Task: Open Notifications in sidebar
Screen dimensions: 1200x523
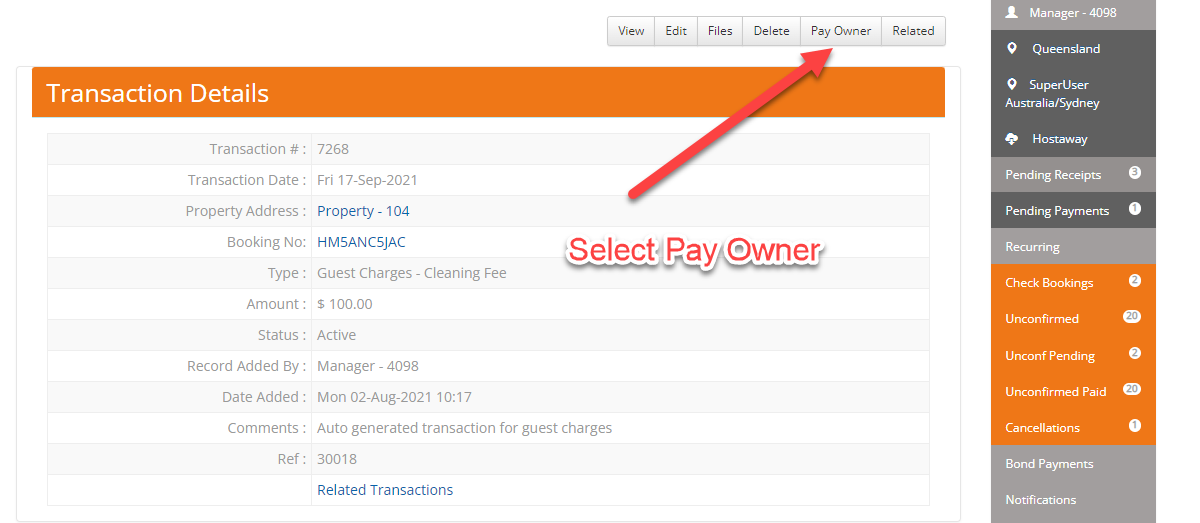Action: pyautogui.click(x=1073, y=500)
